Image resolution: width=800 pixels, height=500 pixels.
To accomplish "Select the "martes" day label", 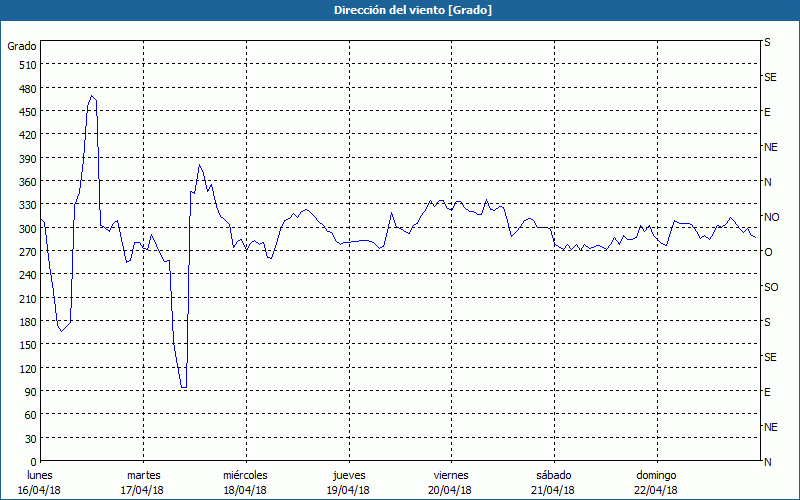I will tap(144, 475).
